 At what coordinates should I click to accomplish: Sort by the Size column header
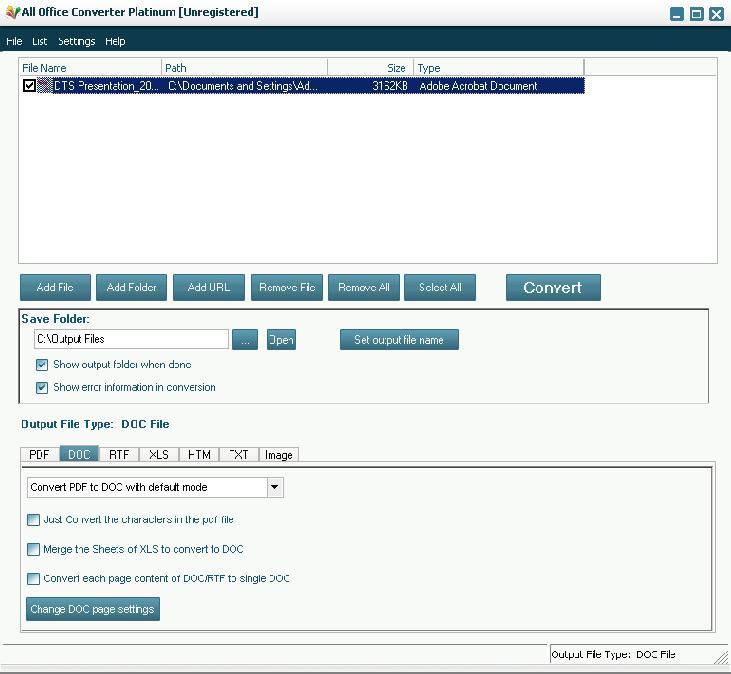(371, 68)
